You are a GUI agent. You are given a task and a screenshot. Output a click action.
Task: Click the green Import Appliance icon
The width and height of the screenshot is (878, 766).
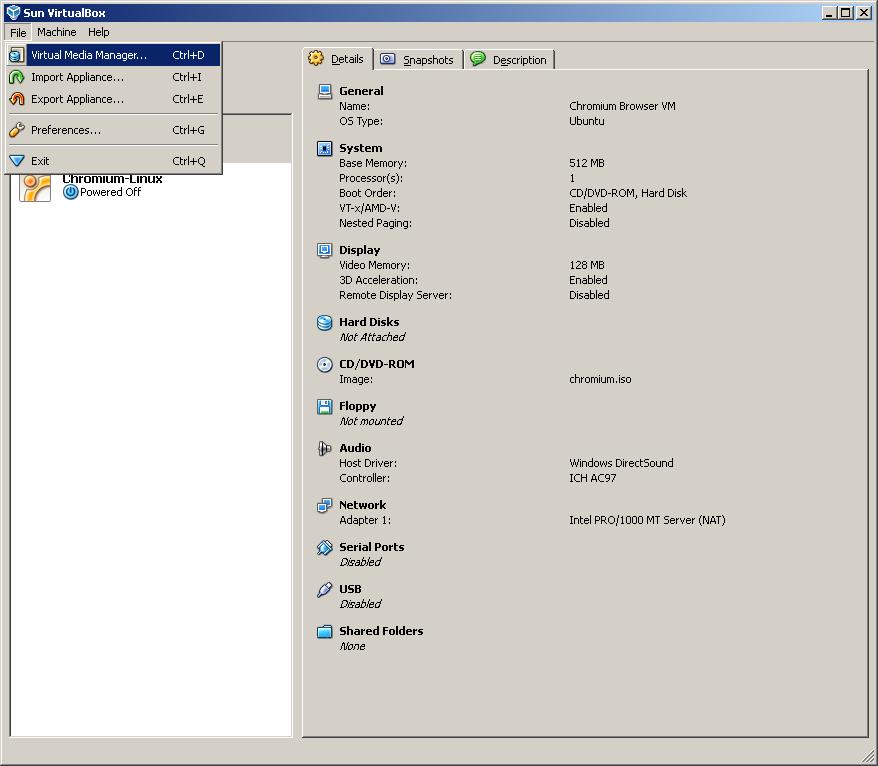(17, 77)
